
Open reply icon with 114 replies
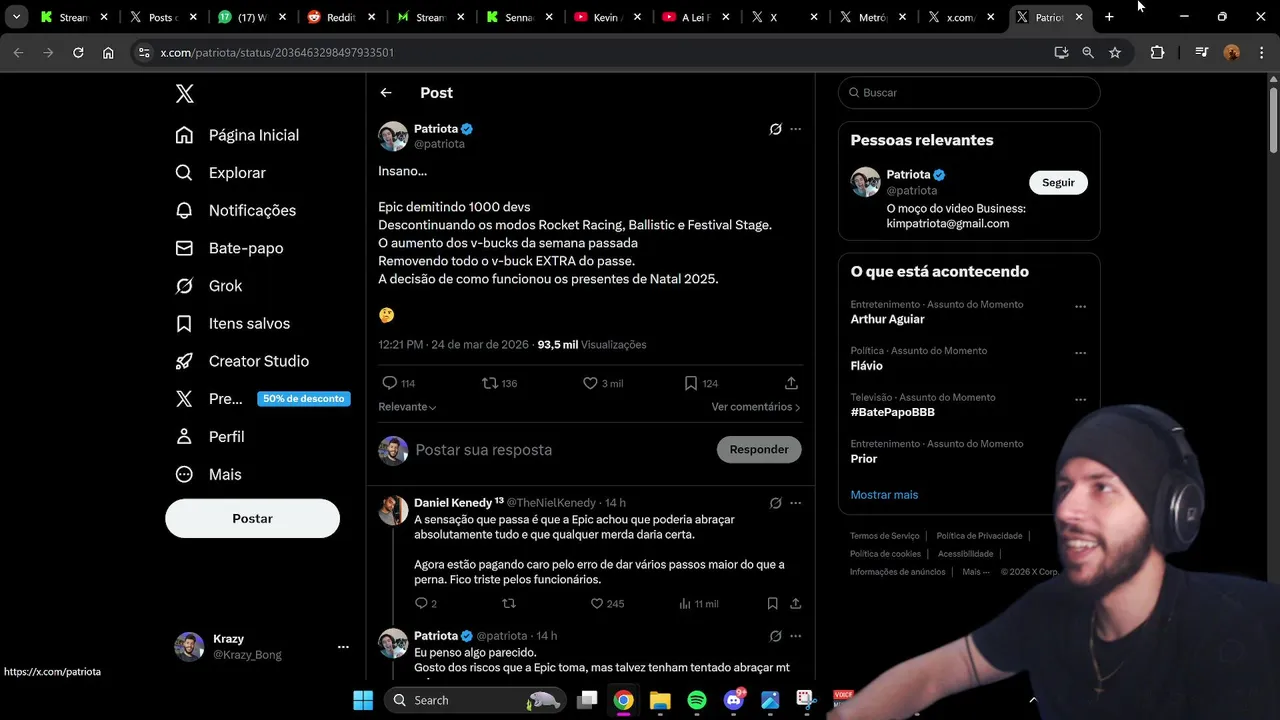[398, 383]
